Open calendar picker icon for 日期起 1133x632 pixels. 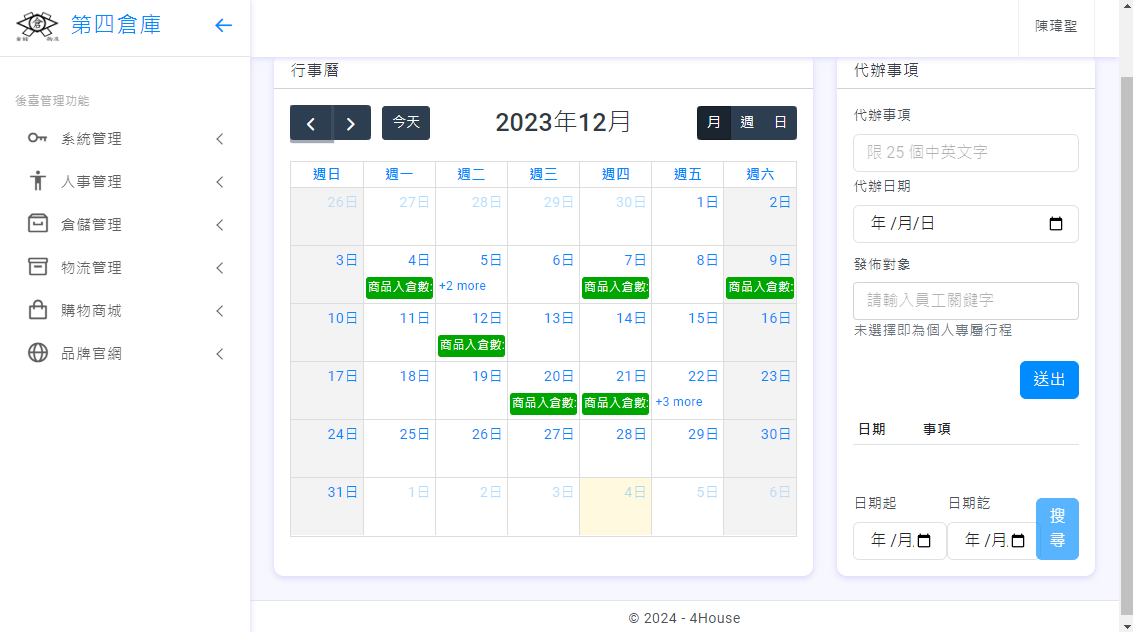point(924,540)
